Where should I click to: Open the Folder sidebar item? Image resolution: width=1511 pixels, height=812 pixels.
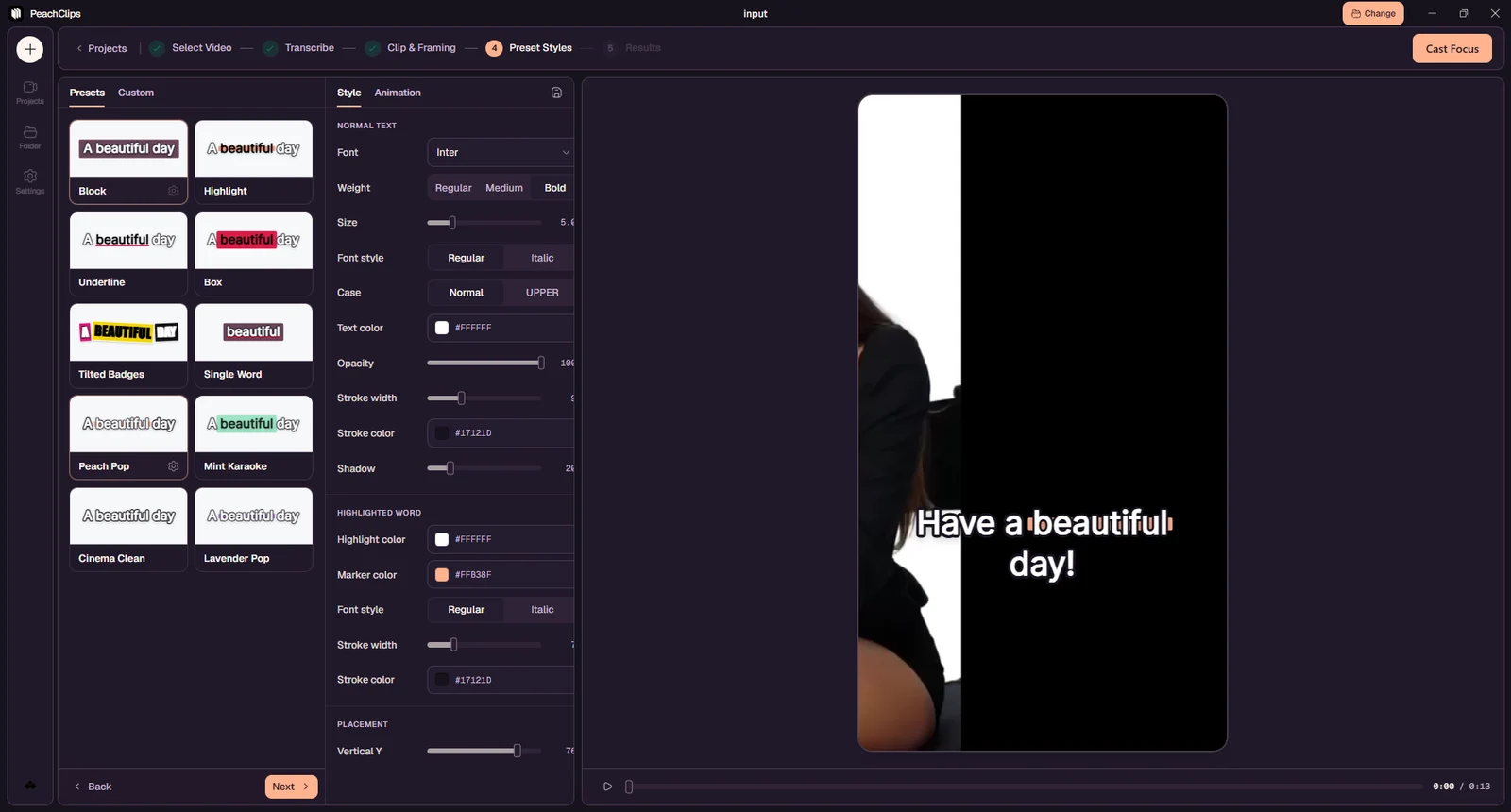click(x=30, y=137)
